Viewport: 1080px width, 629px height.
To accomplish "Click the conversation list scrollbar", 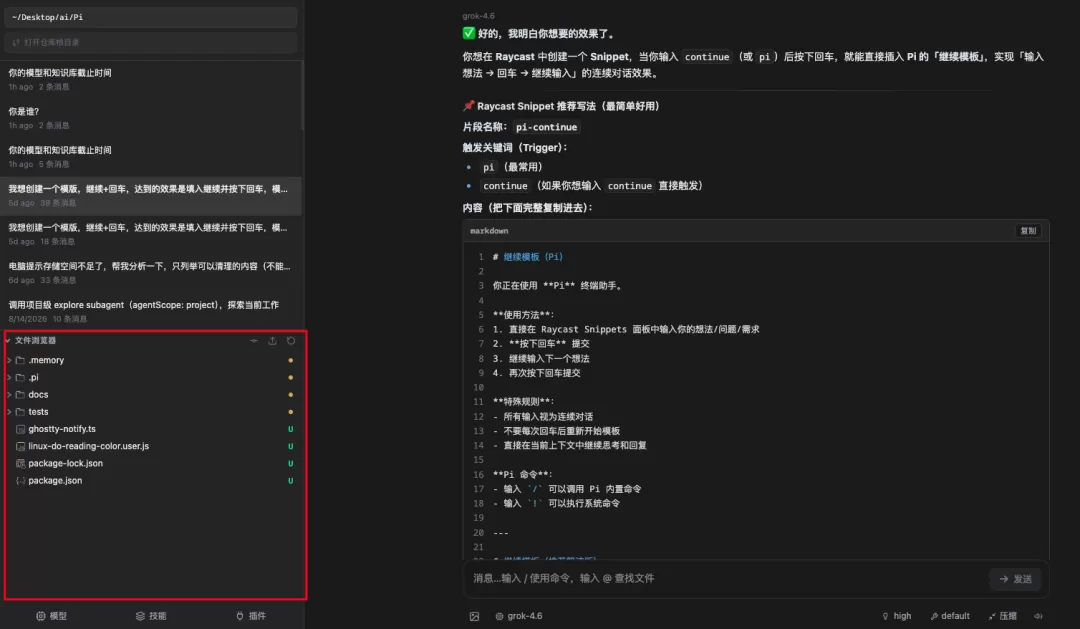I will (x=302, y=96).
